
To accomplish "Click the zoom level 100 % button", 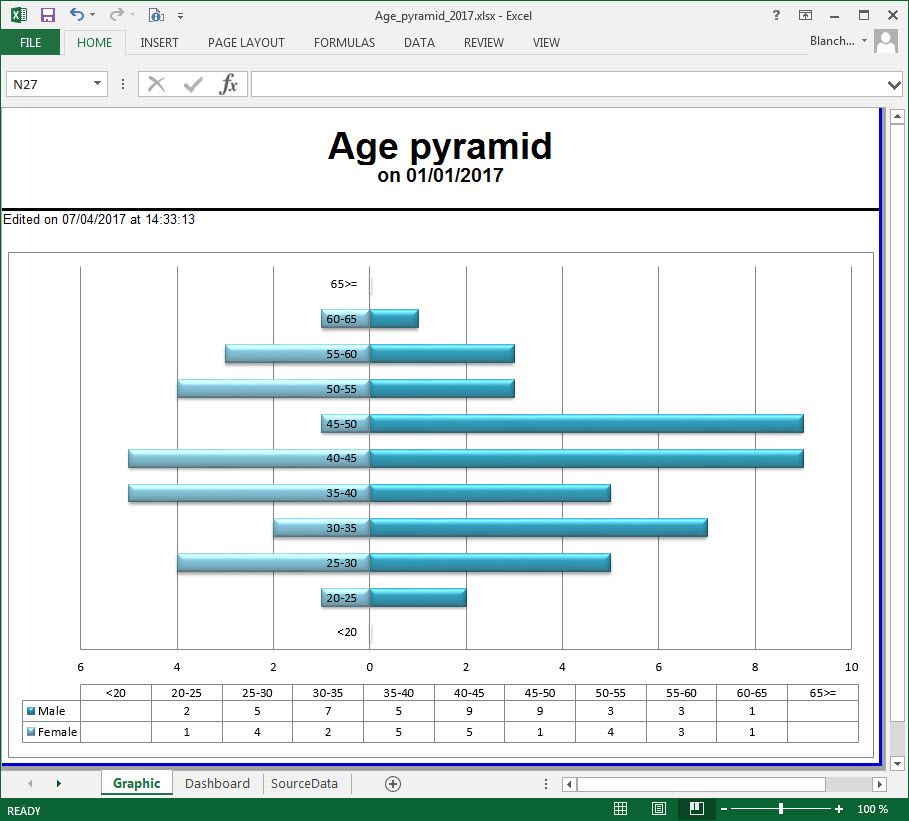I will [x=872, y=808].
